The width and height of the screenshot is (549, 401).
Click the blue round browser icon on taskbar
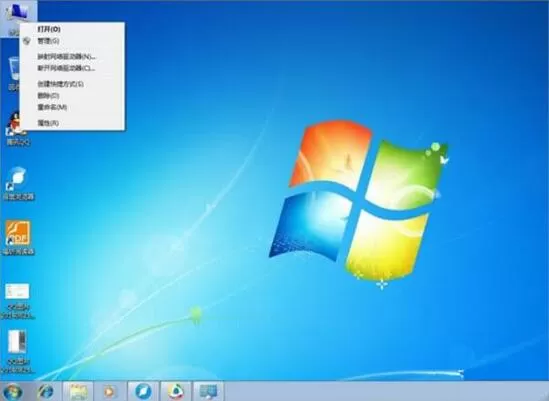coord(143,391)
